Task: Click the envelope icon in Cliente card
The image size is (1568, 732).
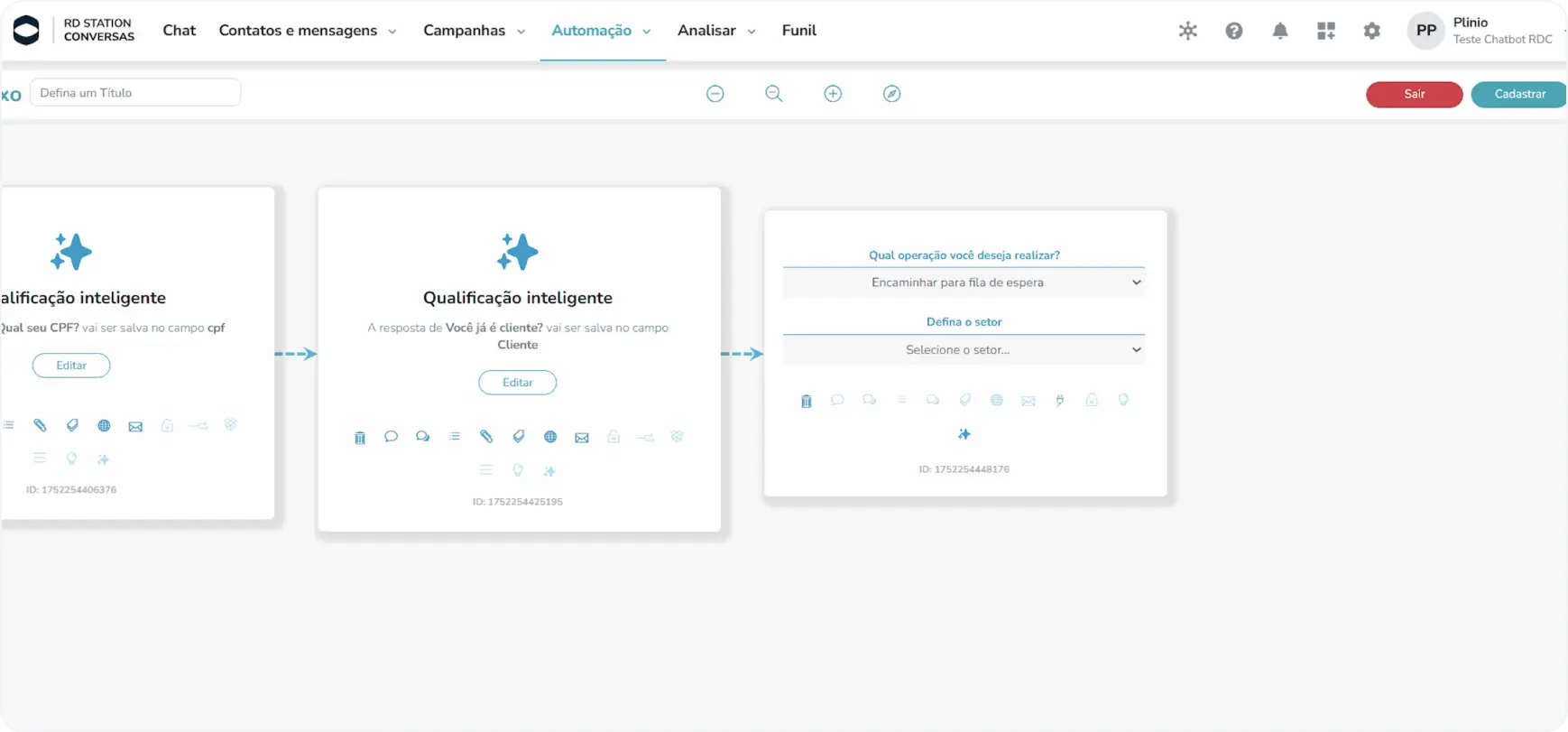Action: point(582,438)
